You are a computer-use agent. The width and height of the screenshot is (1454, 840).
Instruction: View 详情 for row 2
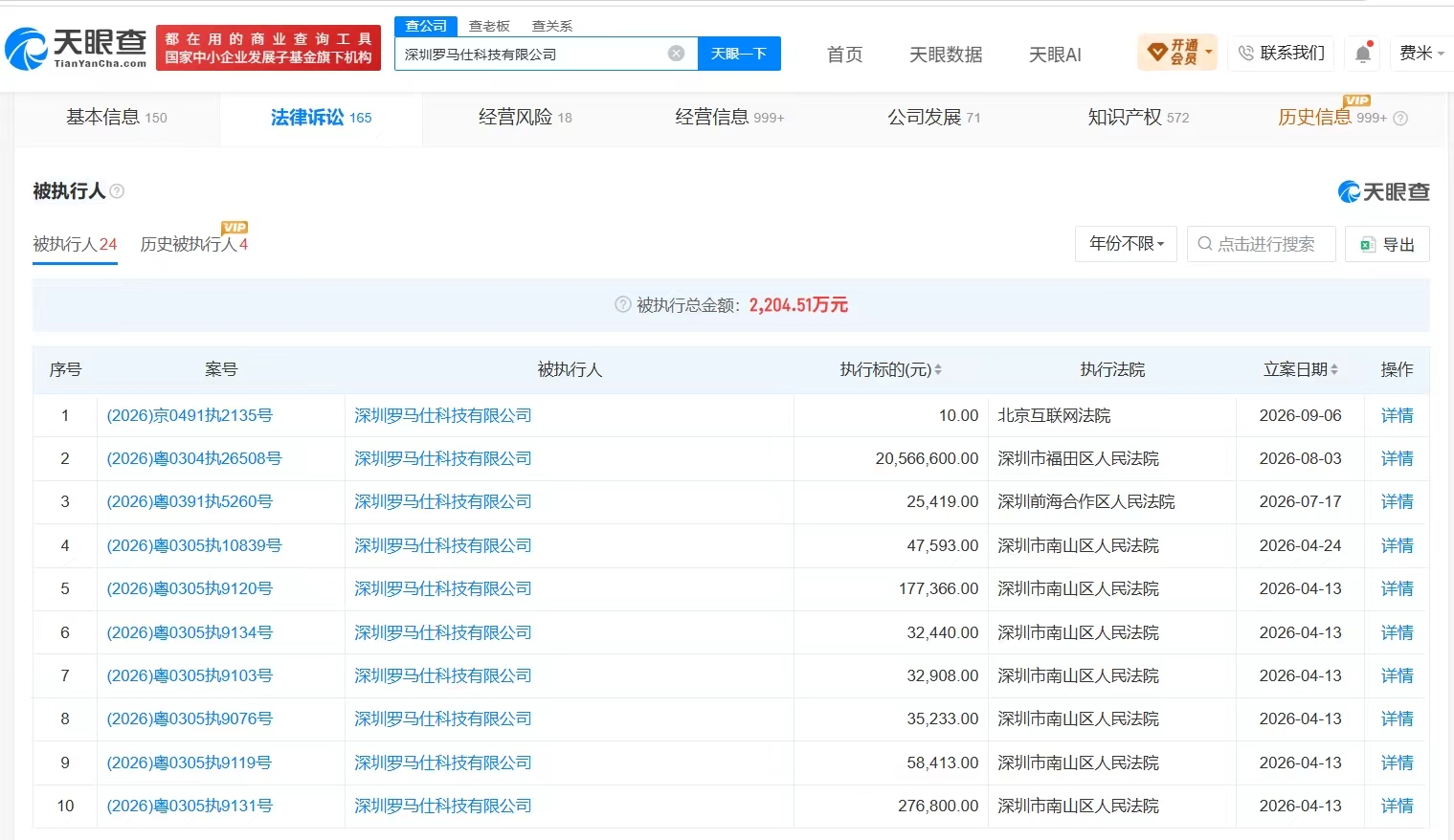tap(1397, 458)
